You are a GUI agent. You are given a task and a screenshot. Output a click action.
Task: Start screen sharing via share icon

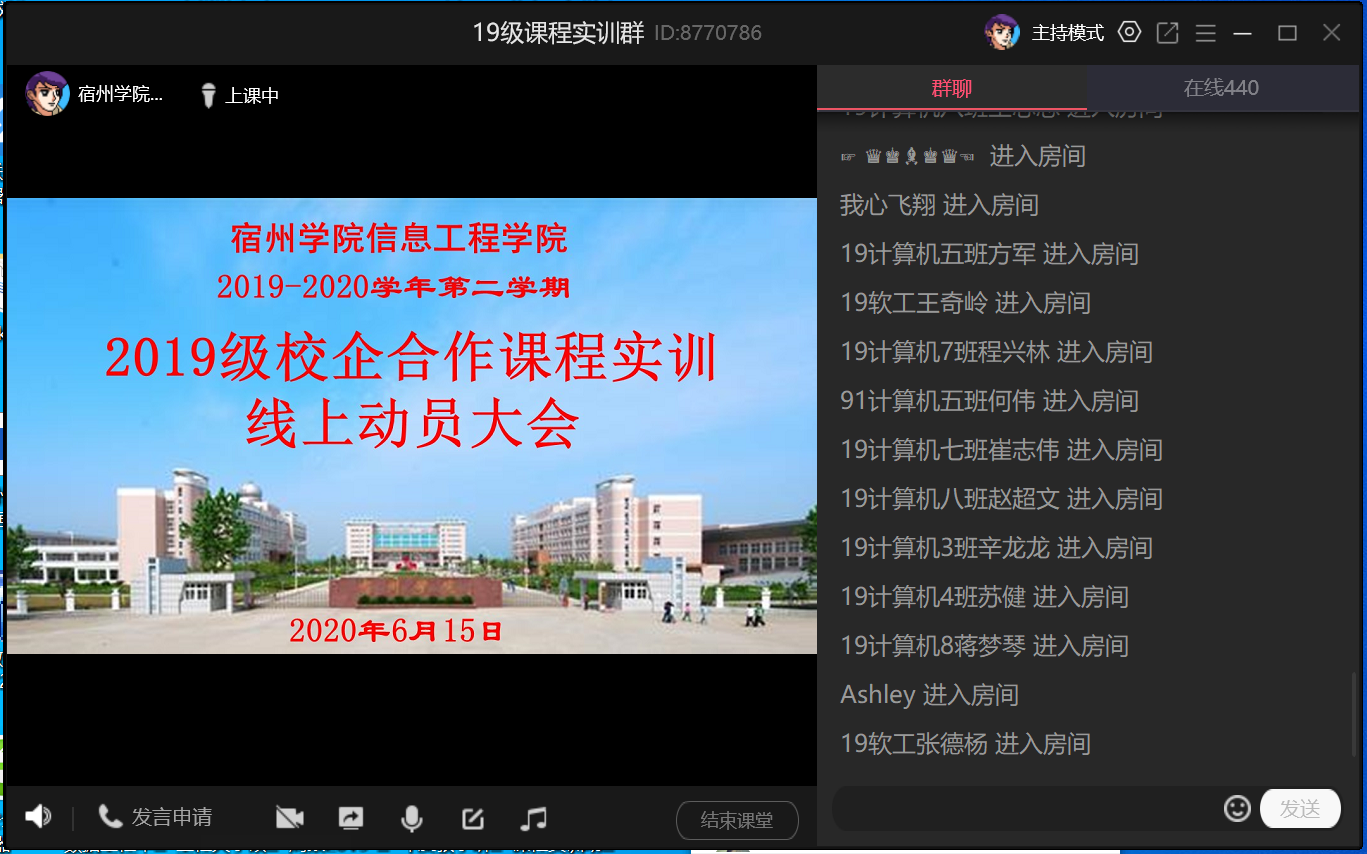(351, 818)
